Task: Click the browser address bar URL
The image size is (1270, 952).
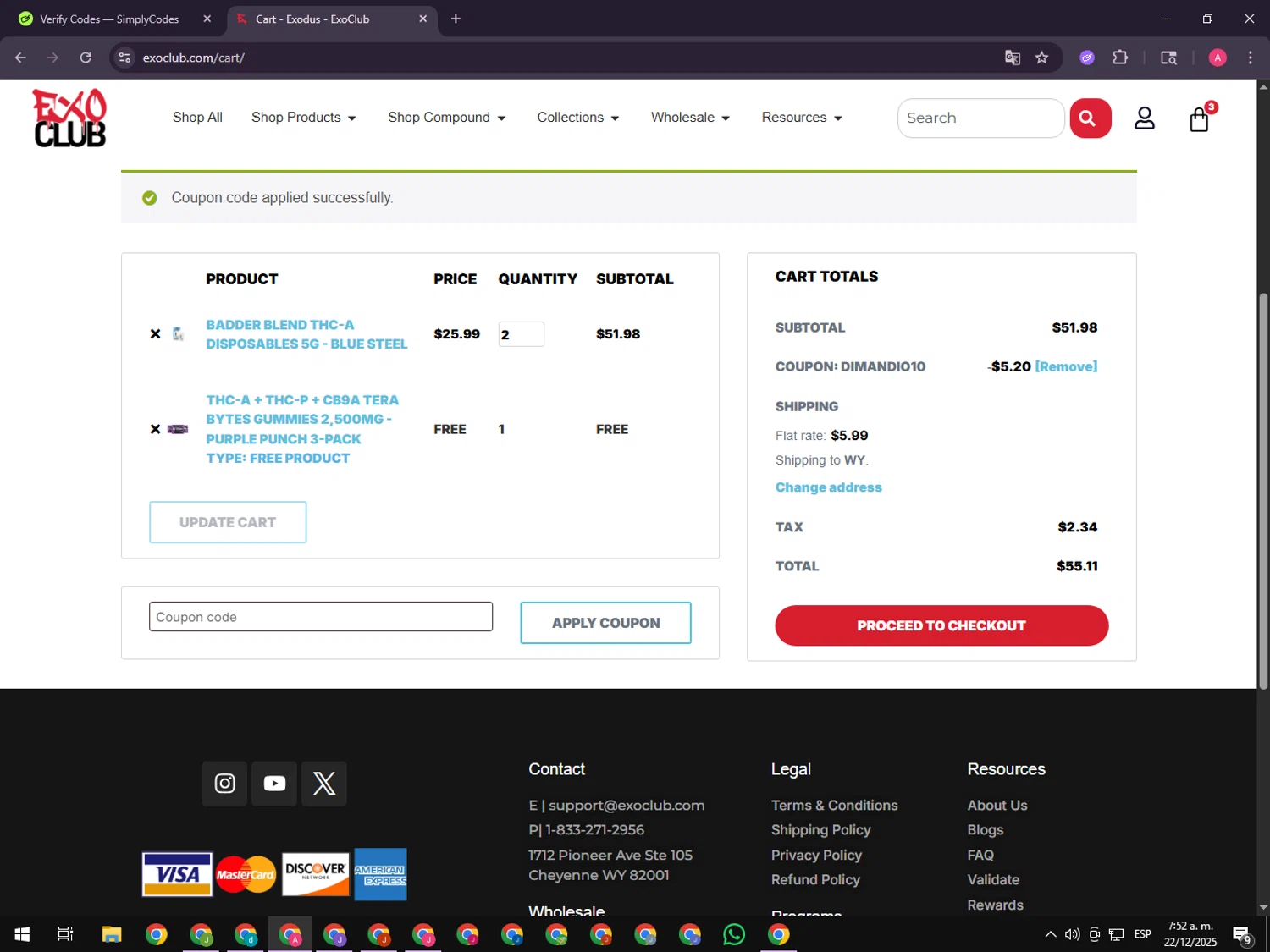Action: (194, 58)
